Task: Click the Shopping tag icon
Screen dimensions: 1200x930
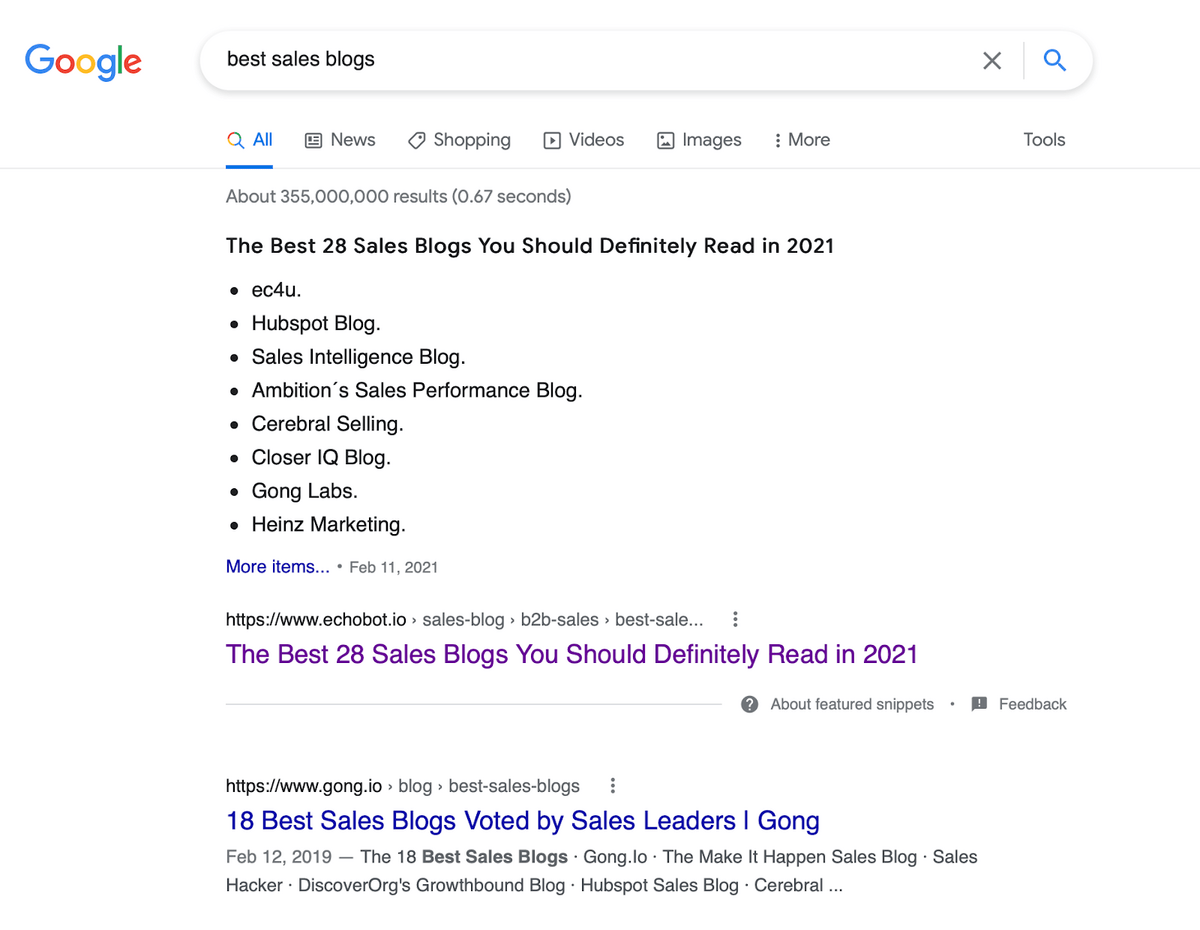Action: (417, 141)
